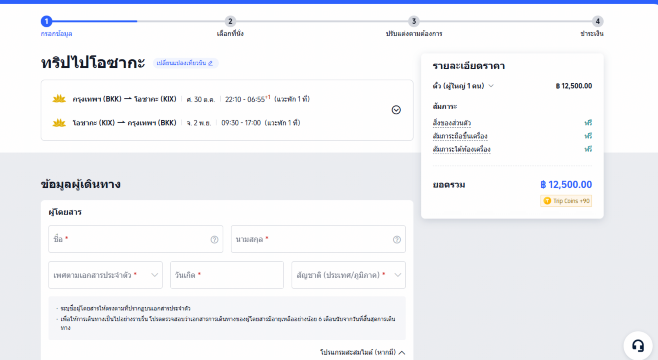Click return flight time 09:30 - 17:00
The height and width of the screenshot is (360, 658).
tap(241, 123)
